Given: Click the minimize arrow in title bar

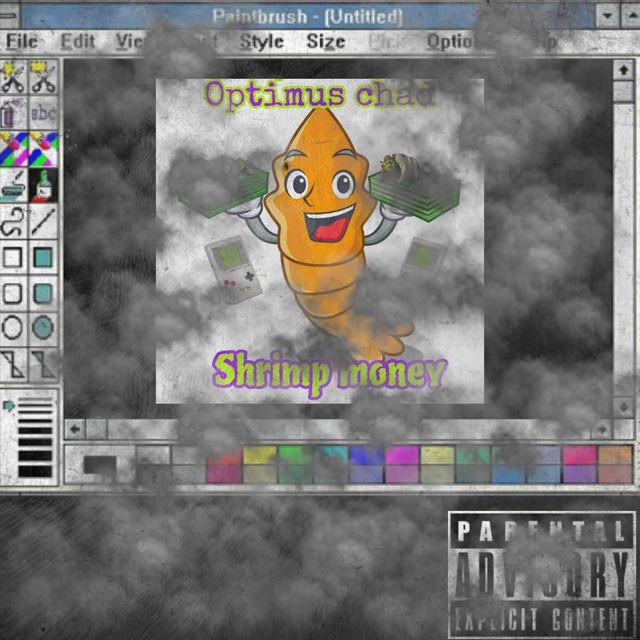Looking at the screenshot, I should click(x=607, y=16).
